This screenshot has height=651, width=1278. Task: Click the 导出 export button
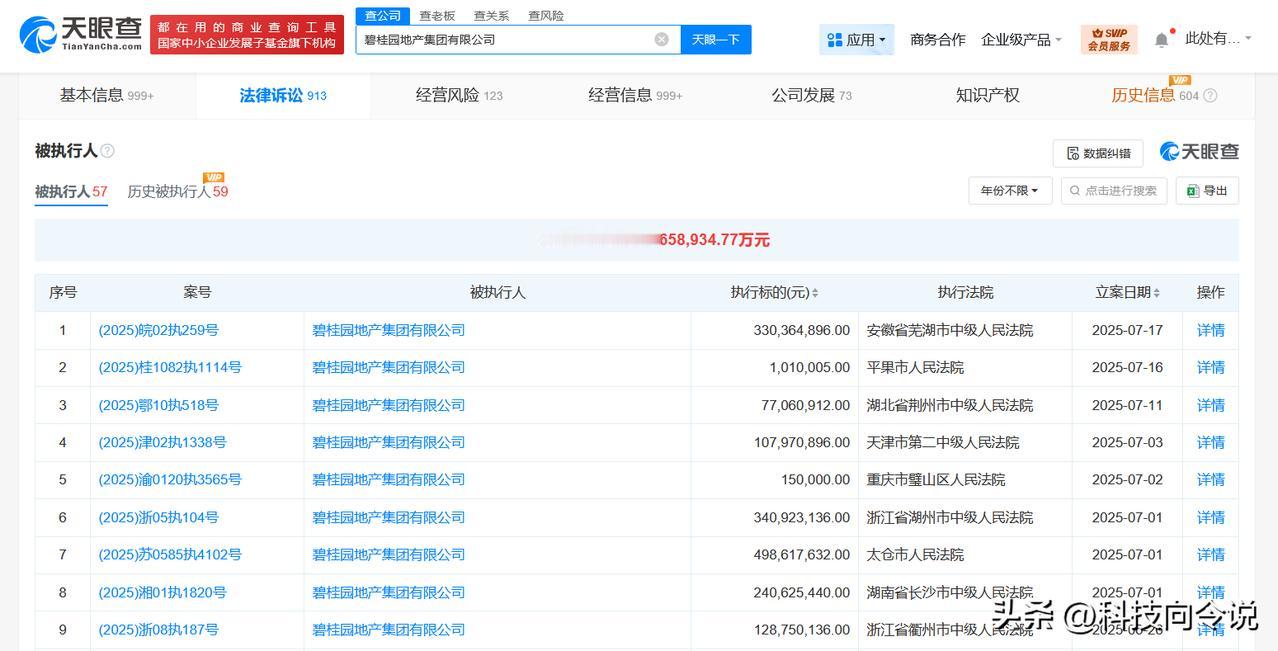[1207, 191]
